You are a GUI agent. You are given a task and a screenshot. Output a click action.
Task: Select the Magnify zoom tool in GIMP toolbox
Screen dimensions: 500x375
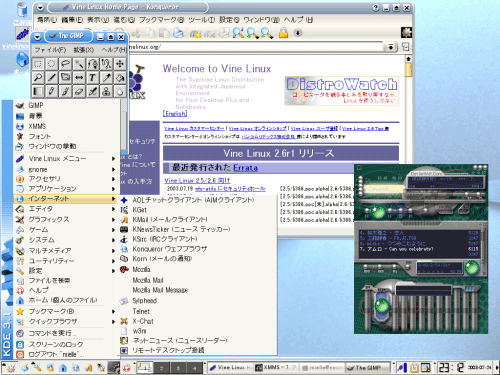pyautogui.click(x=38, y=77)
